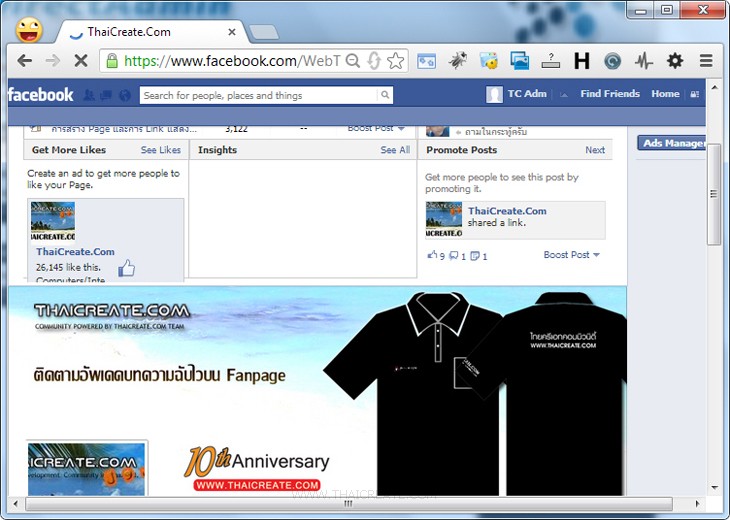Open TC Adm profile name
The image size is (730, 520).
pyautogui.click(x=527, y=94)
